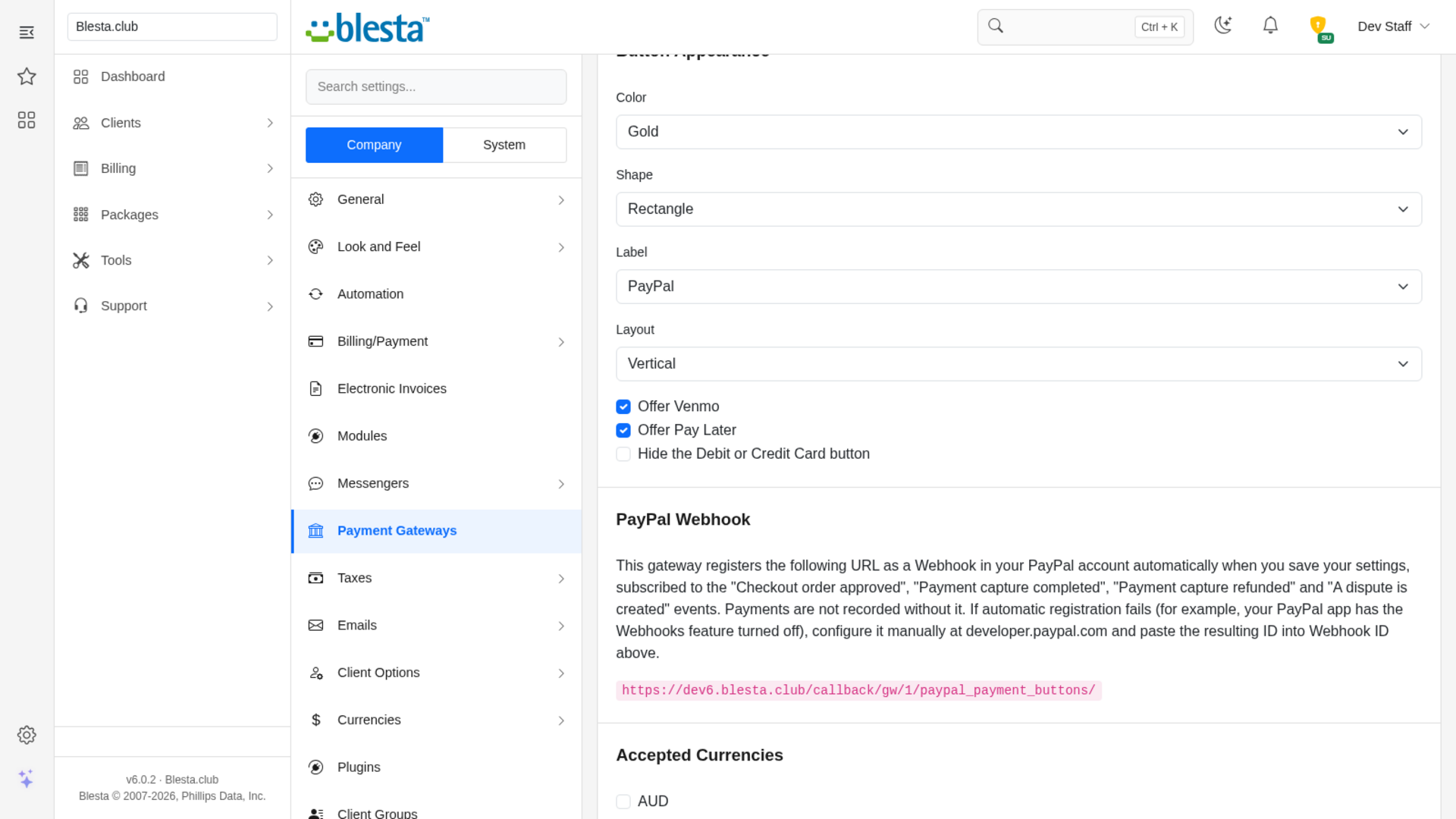The width and height of the screenshot is (1456, 819).
Task: Expand the Packages menu chevron
Action: (x=270, y=215)
